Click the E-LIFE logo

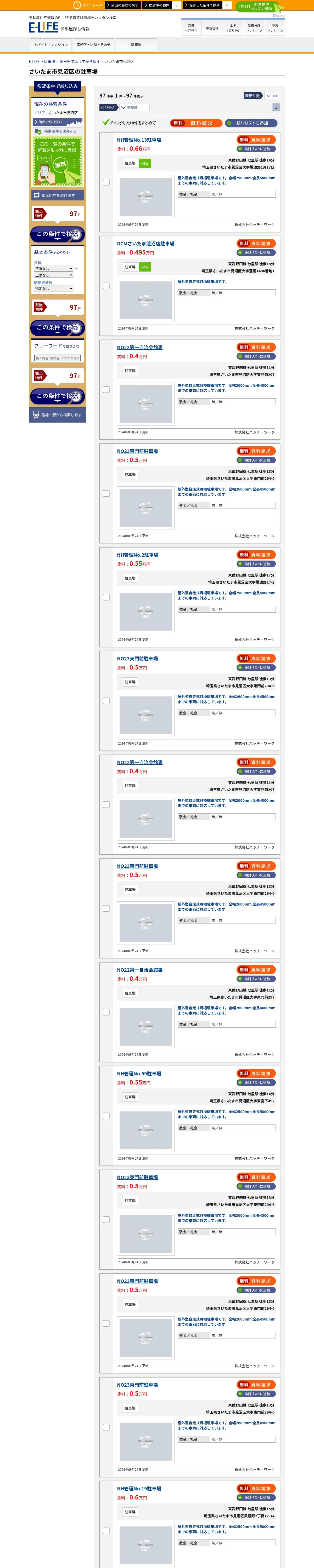coord(43,27)
